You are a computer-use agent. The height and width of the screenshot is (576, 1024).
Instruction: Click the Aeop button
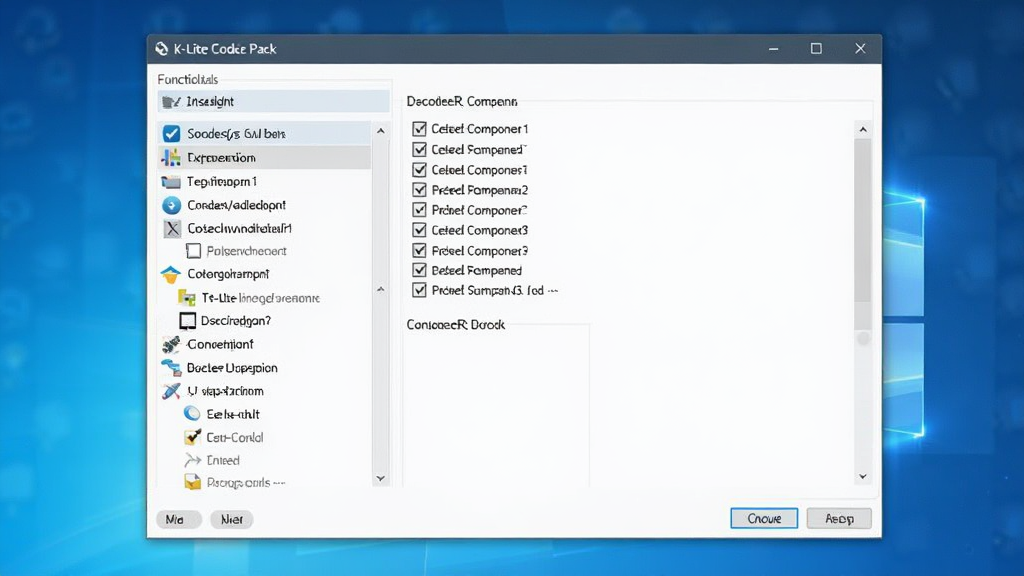click(839, 519)
